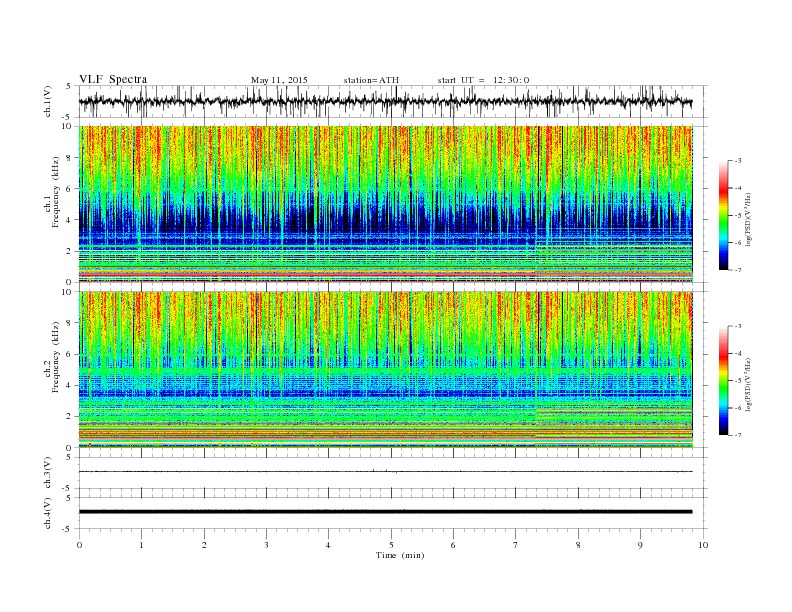Click the "ch.3(V)" axis label
The image size is (792, 612).
[x=48, y=473]
